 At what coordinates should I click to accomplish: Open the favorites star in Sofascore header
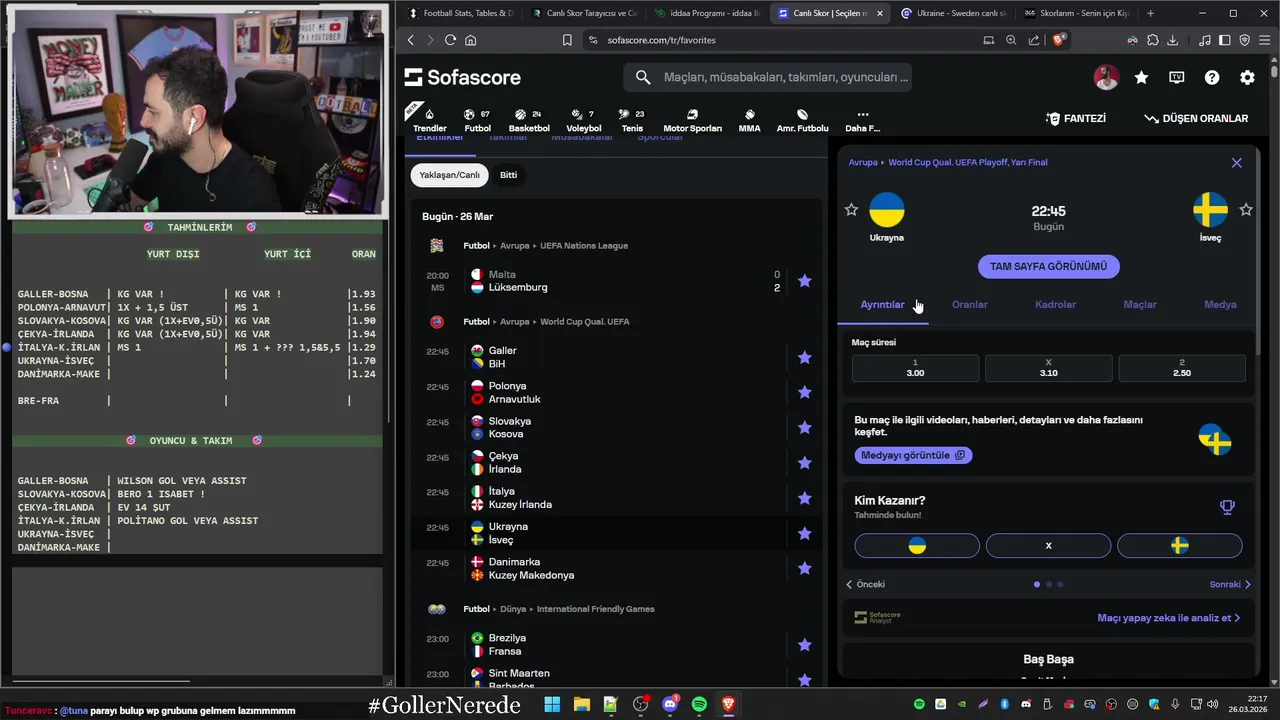(1141, 77)
